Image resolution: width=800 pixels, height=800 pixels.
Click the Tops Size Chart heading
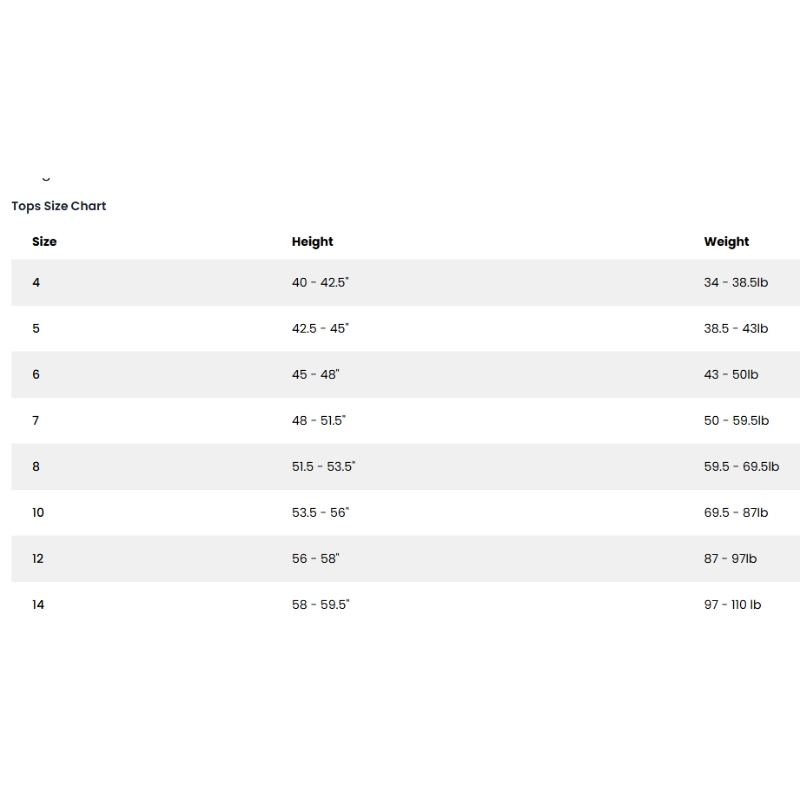coord(59,206)
